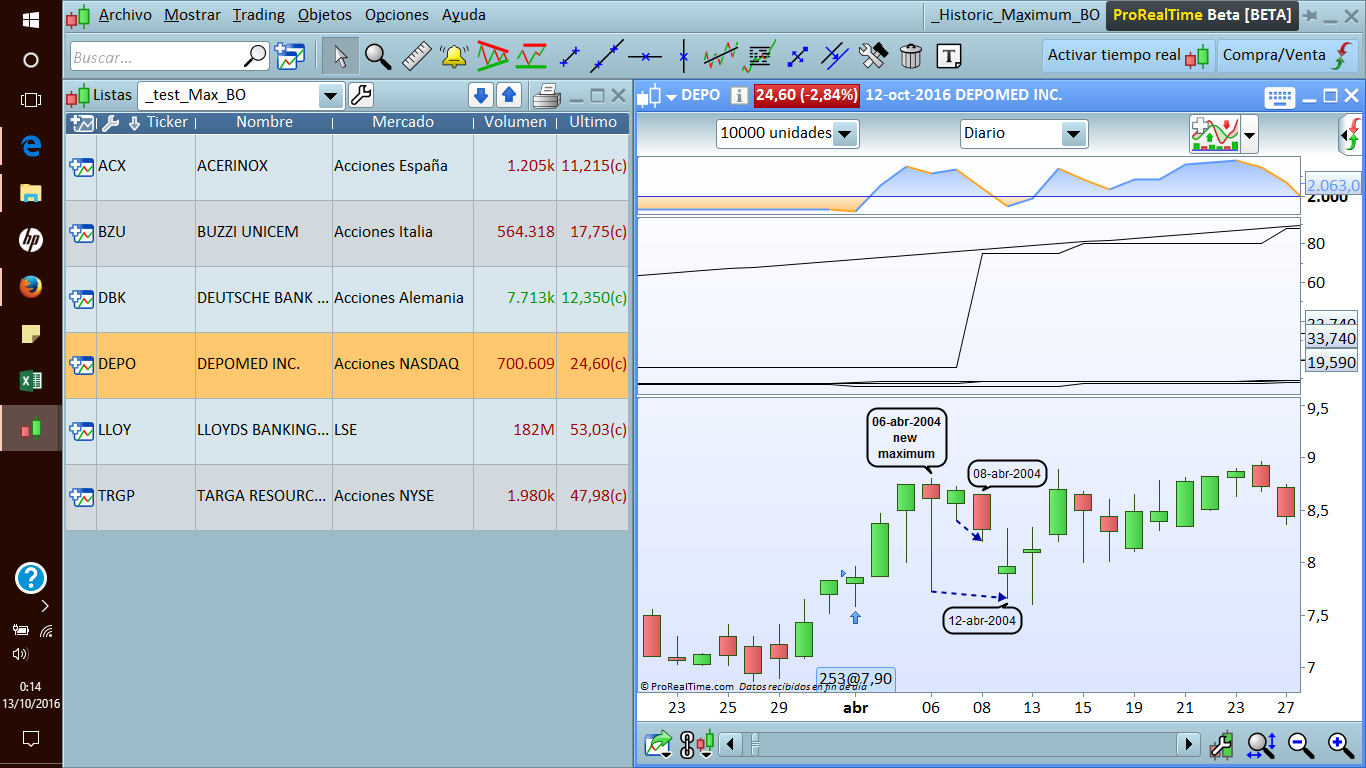Adjust horizontal and vertical zoom icon

[1261, 744]
